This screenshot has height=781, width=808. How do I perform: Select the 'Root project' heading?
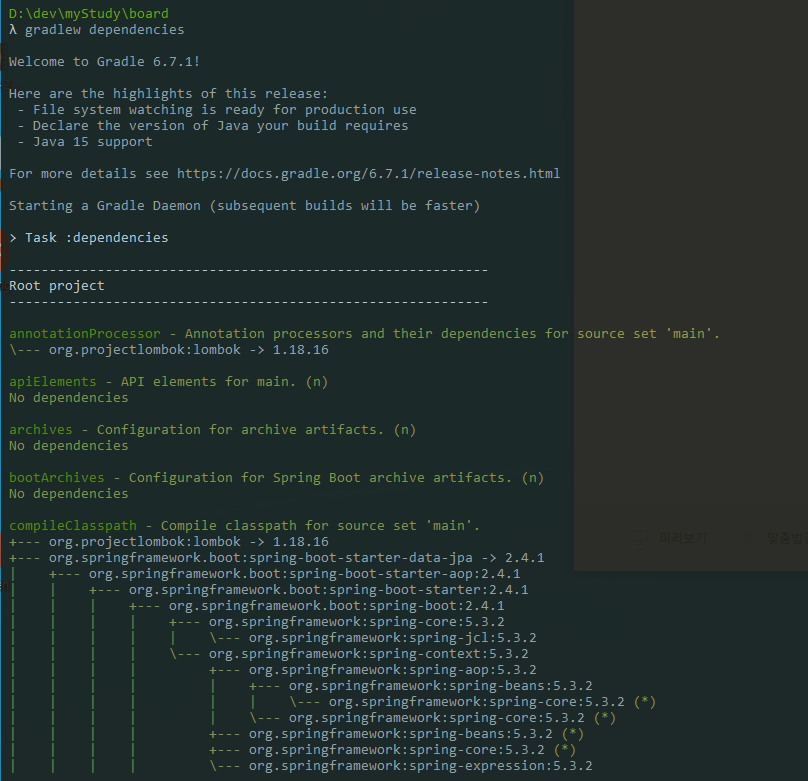point(57,285)
